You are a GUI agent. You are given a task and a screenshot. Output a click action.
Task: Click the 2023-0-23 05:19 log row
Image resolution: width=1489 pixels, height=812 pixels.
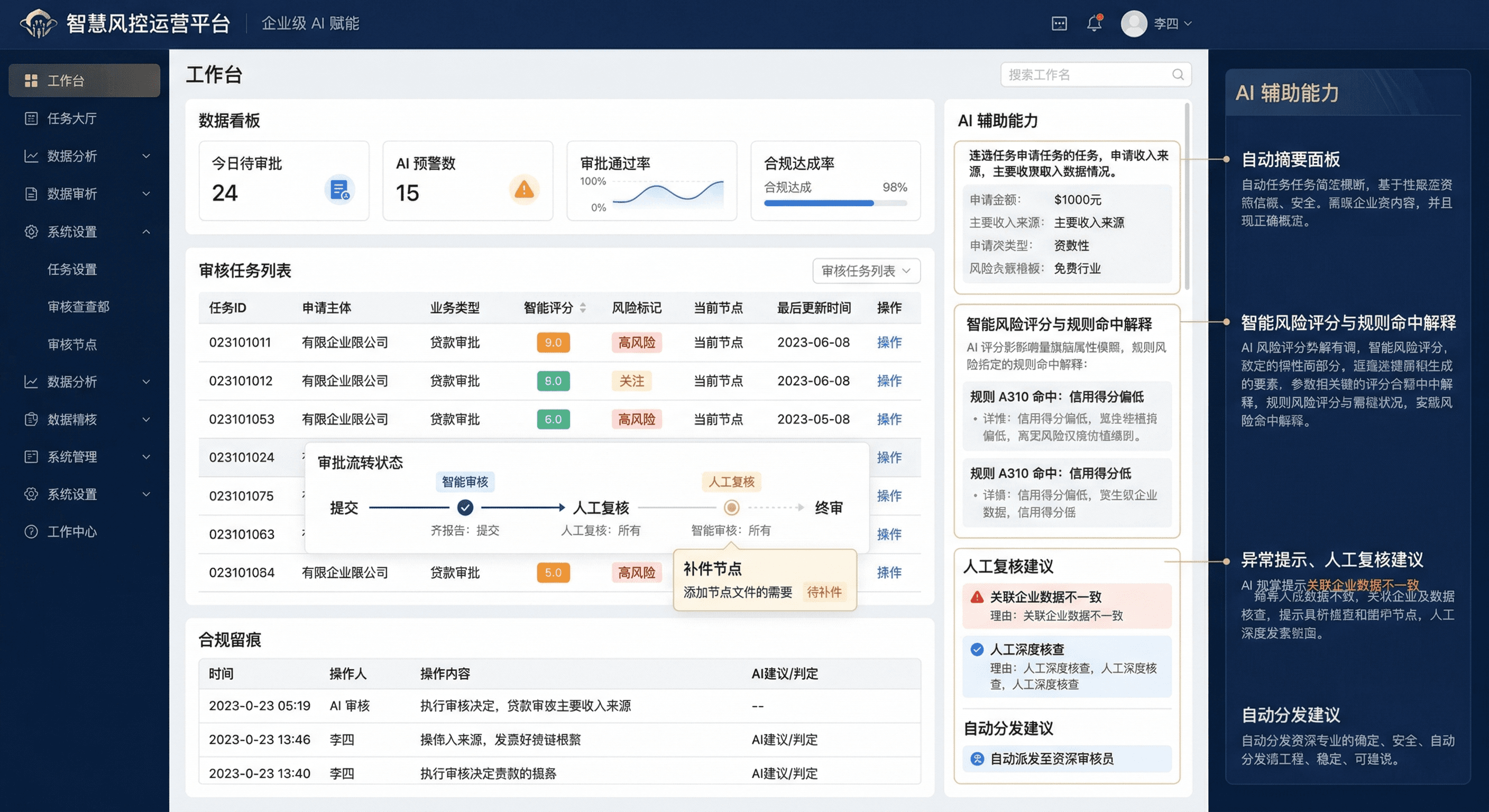[559, 706]
